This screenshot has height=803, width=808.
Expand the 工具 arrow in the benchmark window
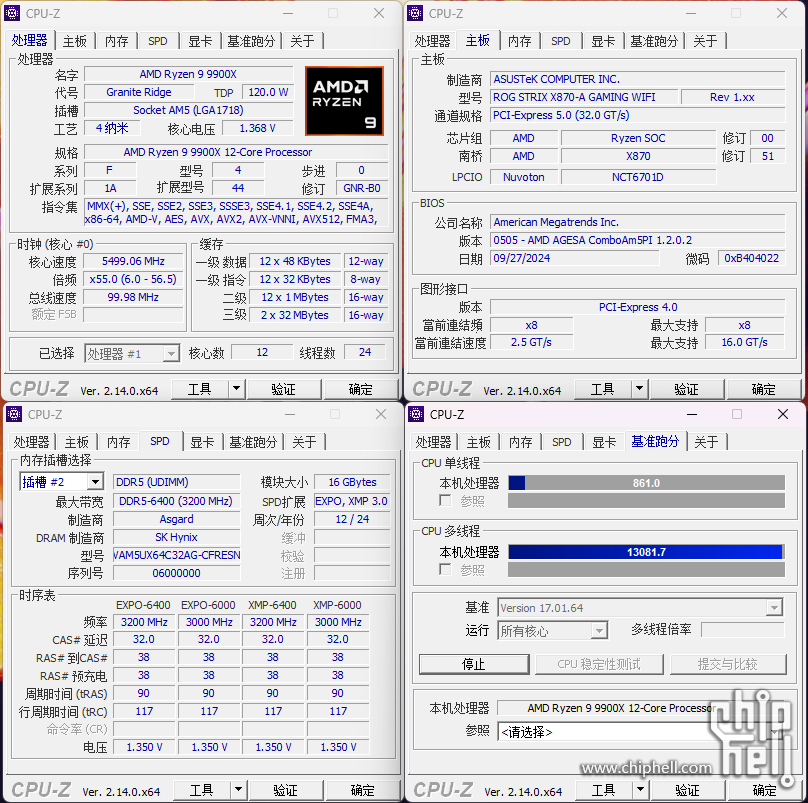click(x=641, y=790)
